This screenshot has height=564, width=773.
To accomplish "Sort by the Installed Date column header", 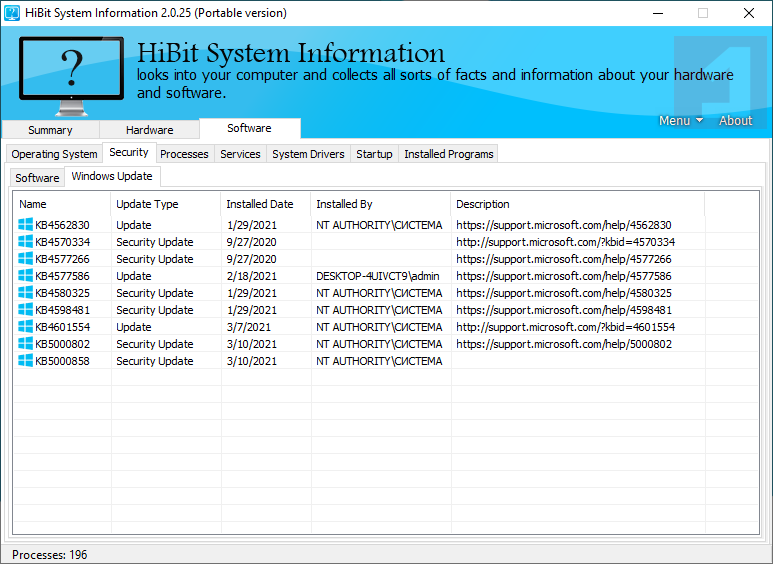I will (266, 204).
